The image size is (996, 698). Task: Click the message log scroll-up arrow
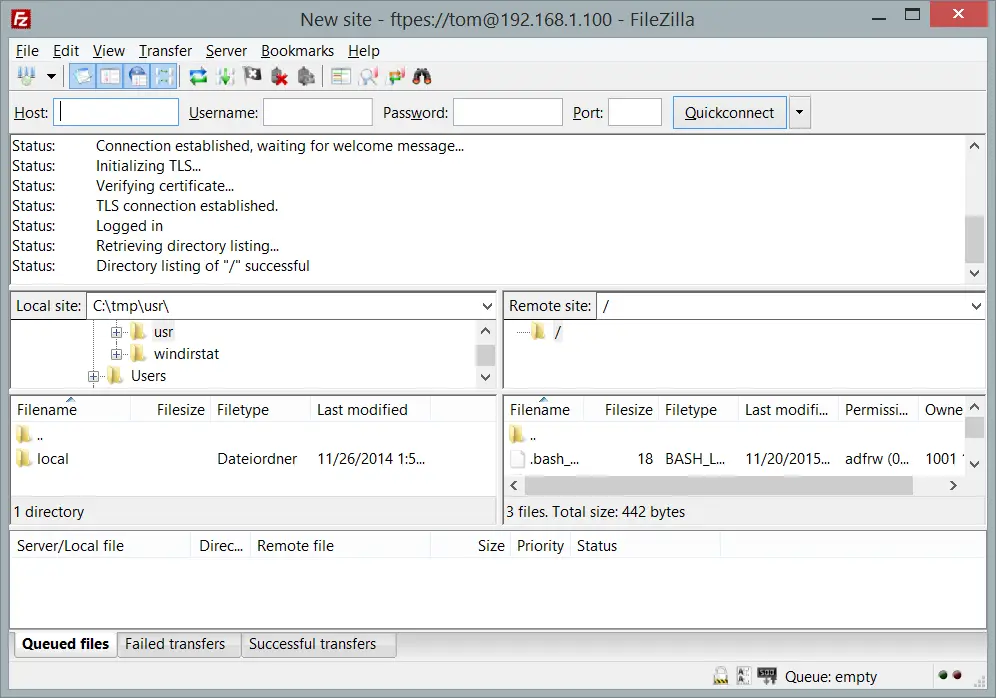point(974,145)
